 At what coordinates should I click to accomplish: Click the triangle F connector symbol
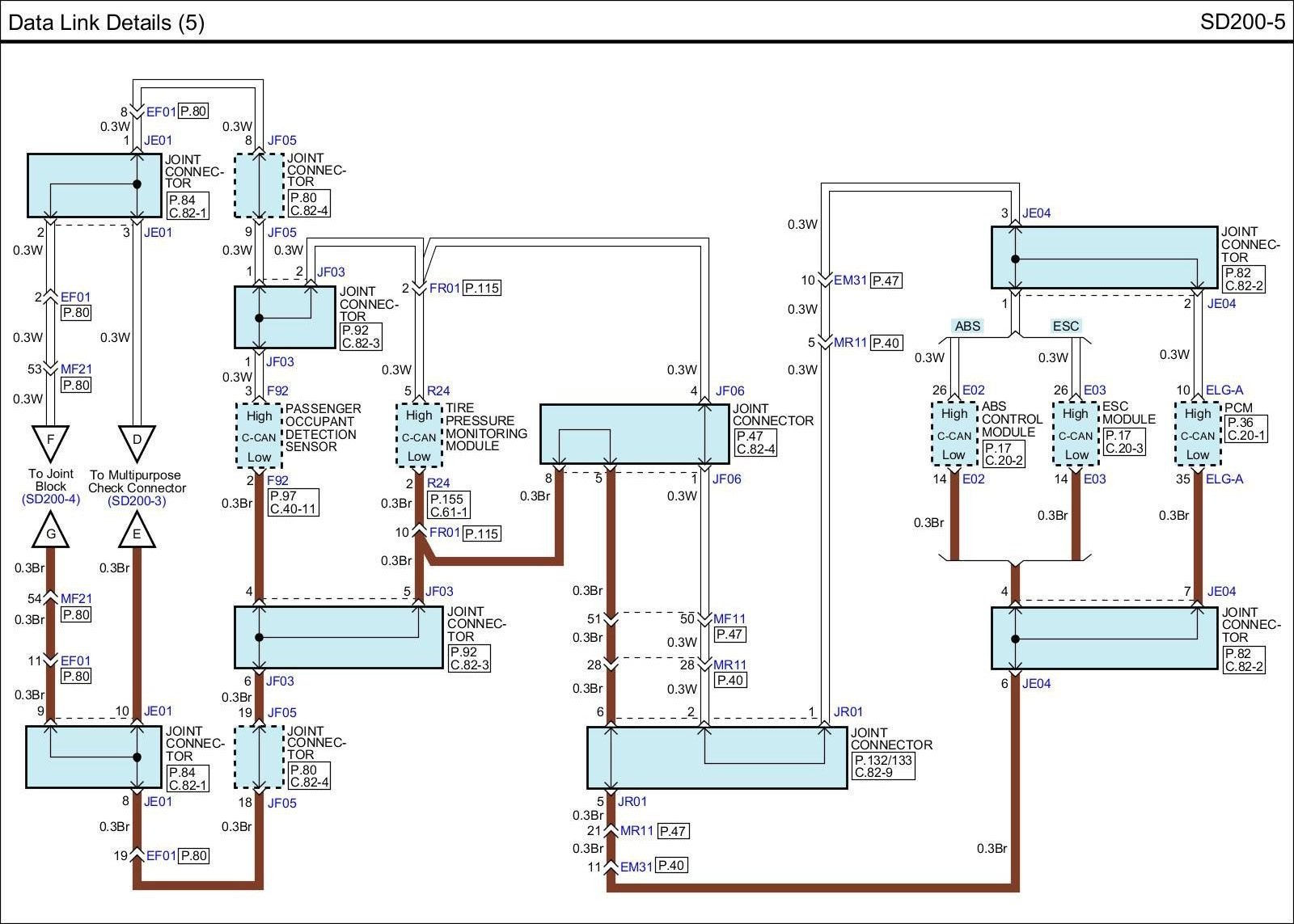click(51, 441)
